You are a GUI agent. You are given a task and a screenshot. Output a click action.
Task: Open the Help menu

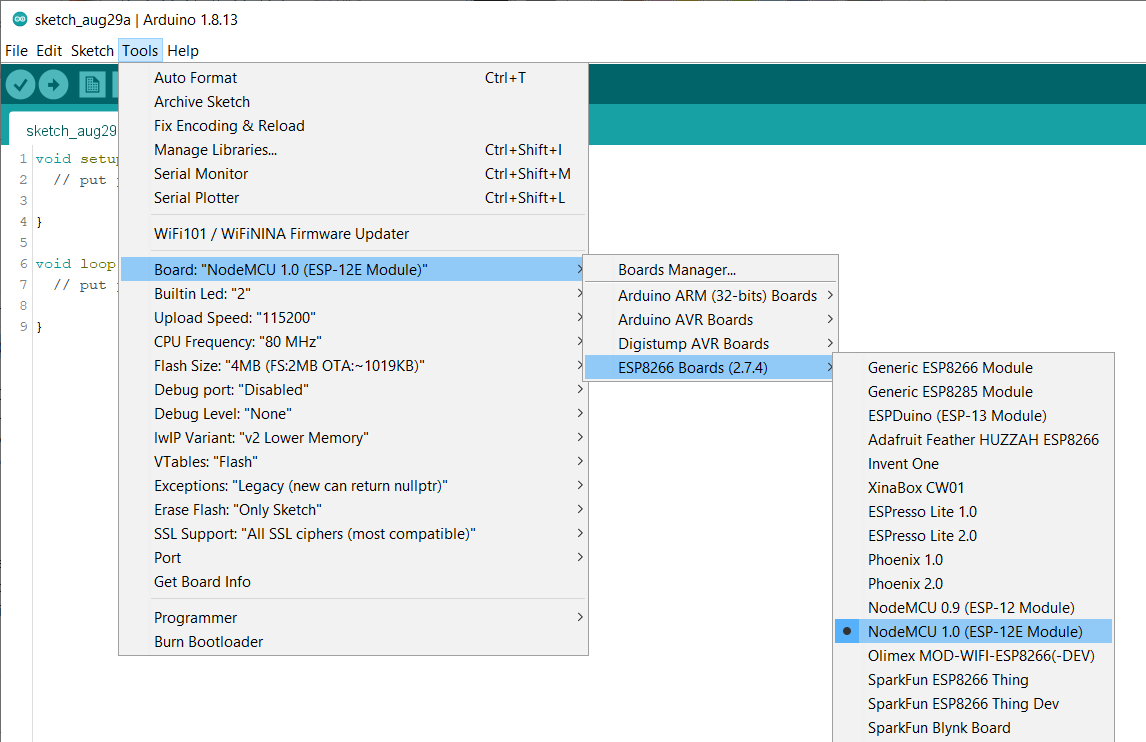183,51
